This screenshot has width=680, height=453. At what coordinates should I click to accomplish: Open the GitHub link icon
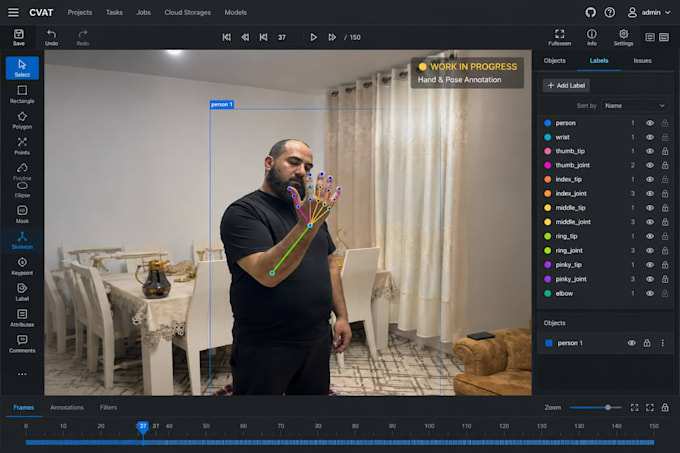(590, 12)
